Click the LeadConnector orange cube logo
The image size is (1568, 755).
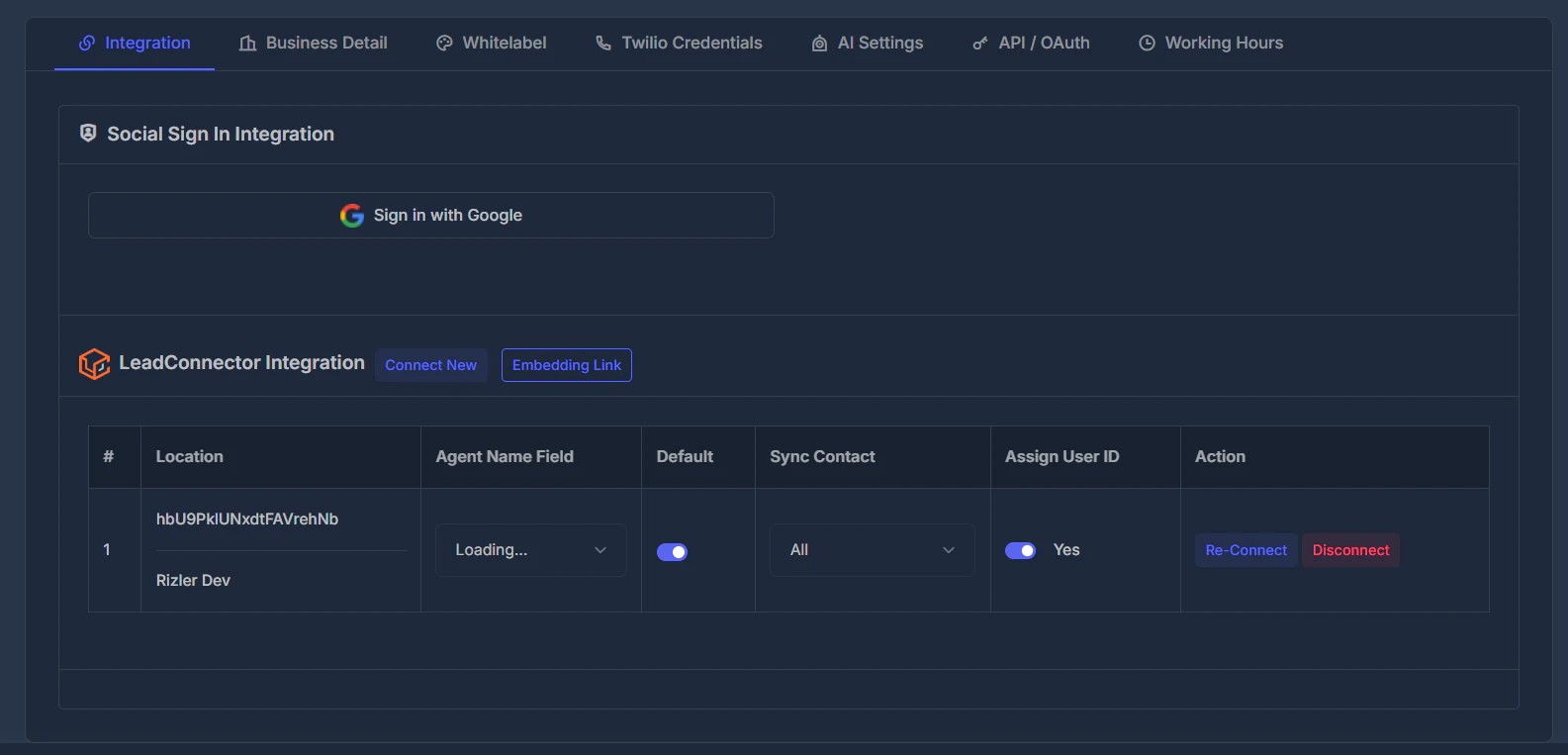click(x=94, y=363)
